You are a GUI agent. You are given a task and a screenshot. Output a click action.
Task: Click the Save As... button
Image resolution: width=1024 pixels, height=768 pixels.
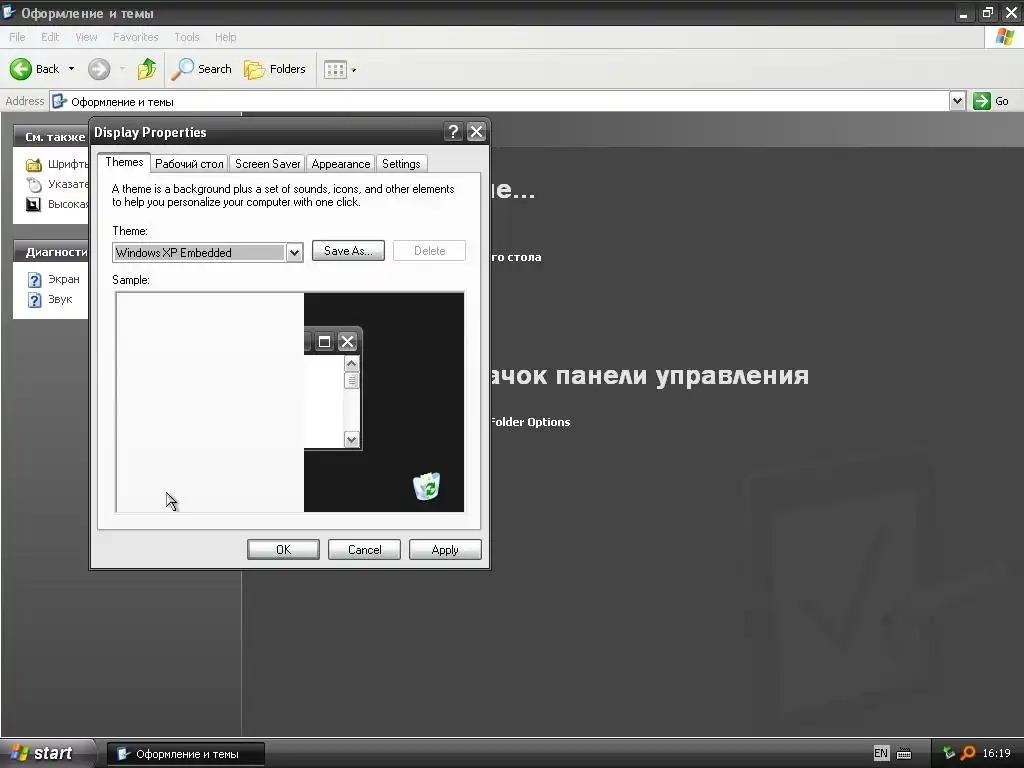pos(348,251)
